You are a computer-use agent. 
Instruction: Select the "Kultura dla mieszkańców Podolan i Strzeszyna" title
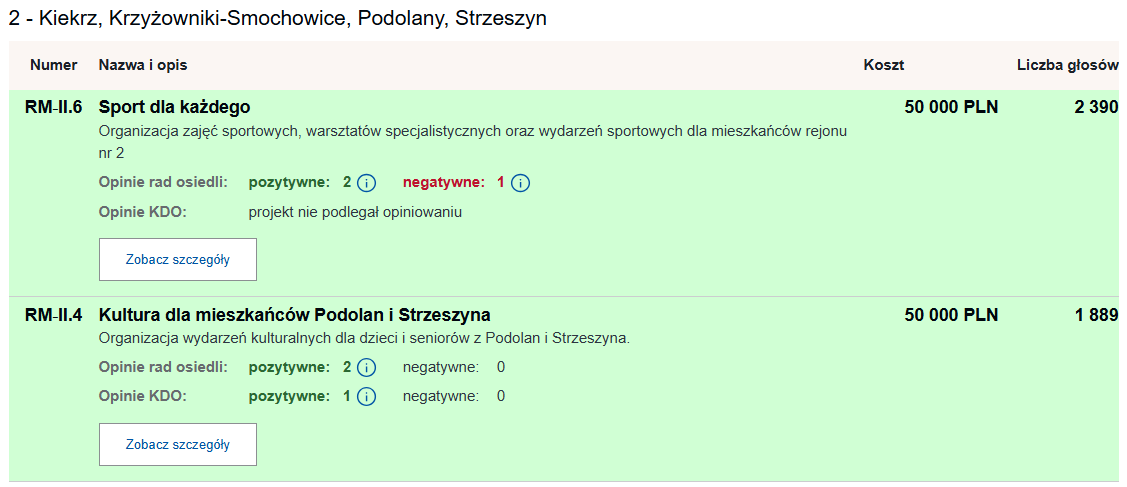pos(295,315)
